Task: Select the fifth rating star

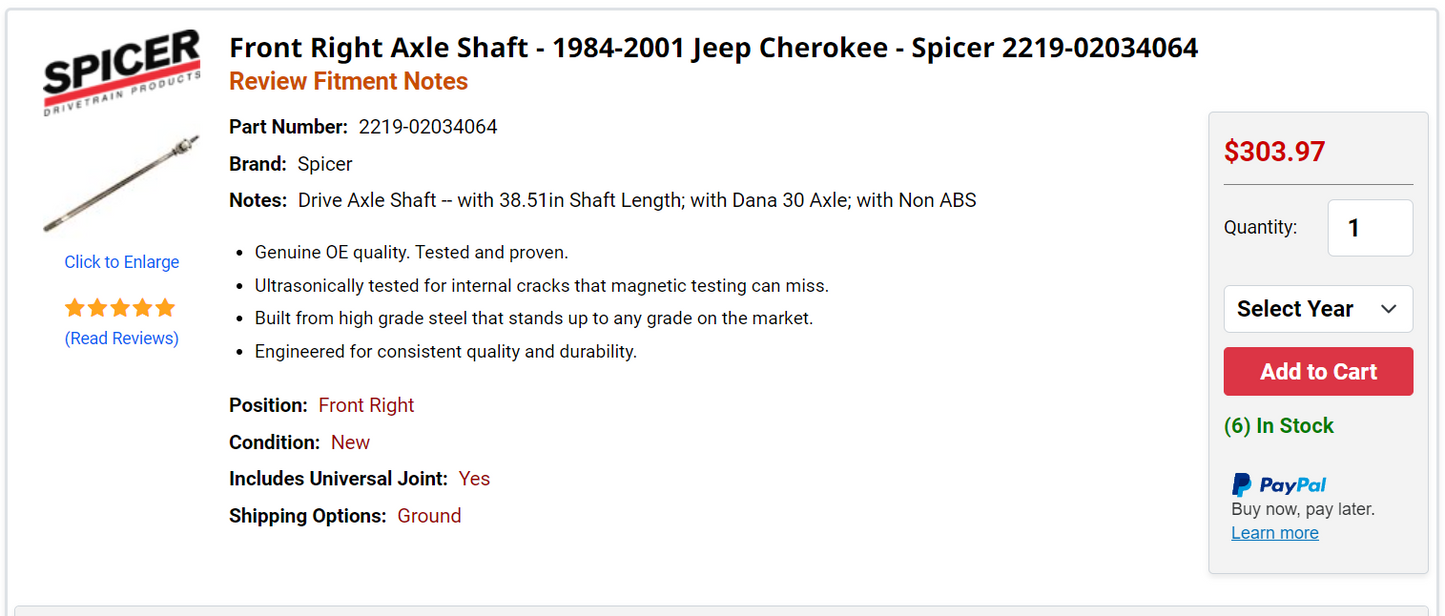Action: click(x=166, y=308)
